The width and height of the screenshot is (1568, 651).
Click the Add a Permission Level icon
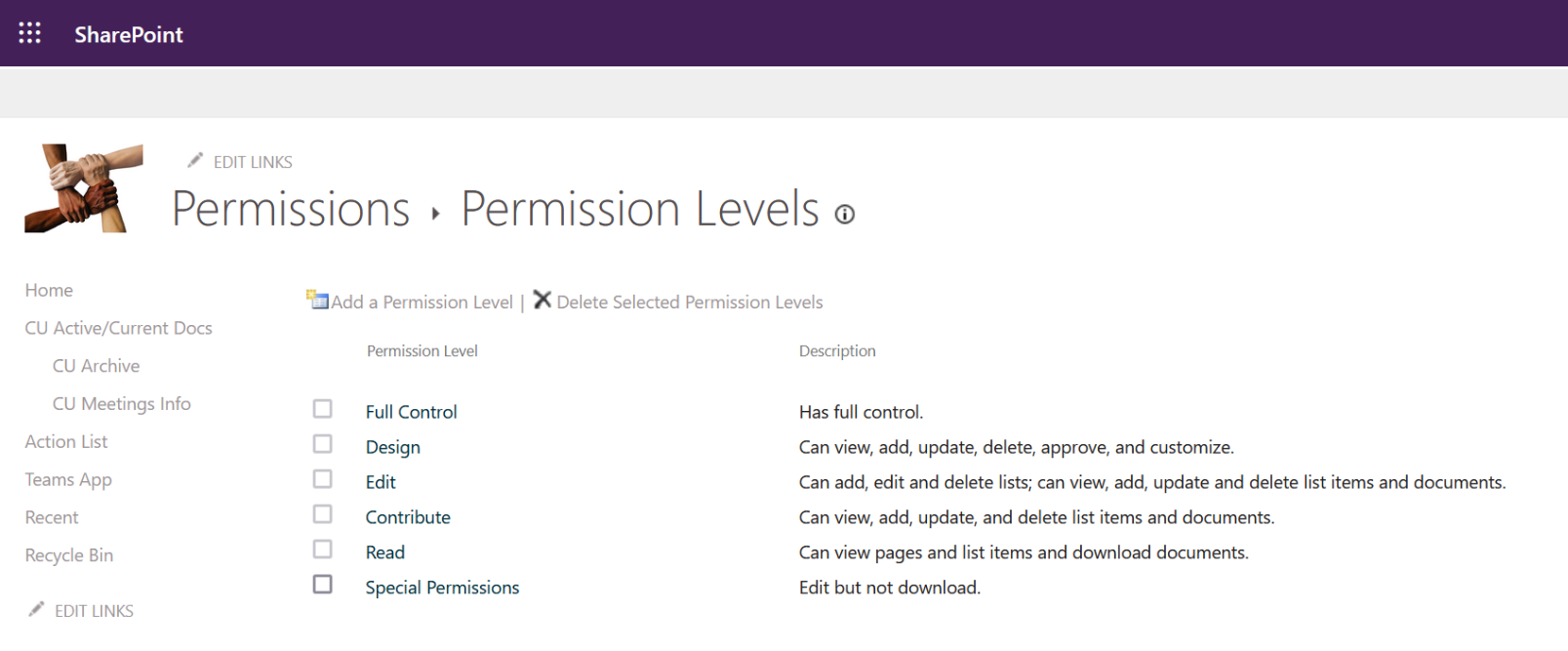(x=317, y=300)
